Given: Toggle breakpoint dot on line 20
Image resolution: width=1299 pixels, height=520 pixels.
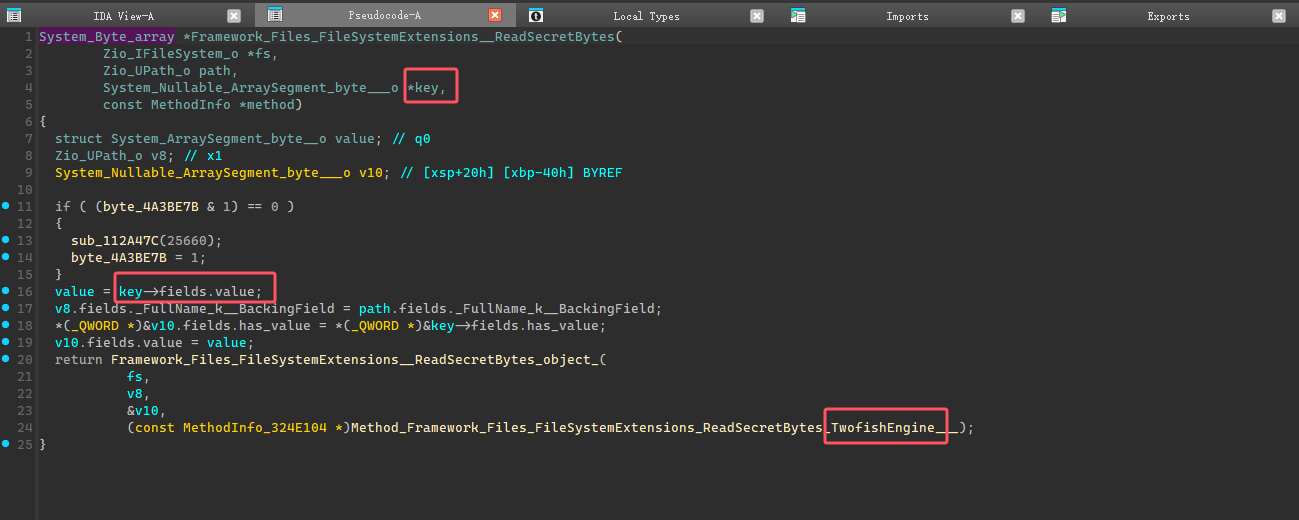Looking at the screenshot, I should point(6,359).
